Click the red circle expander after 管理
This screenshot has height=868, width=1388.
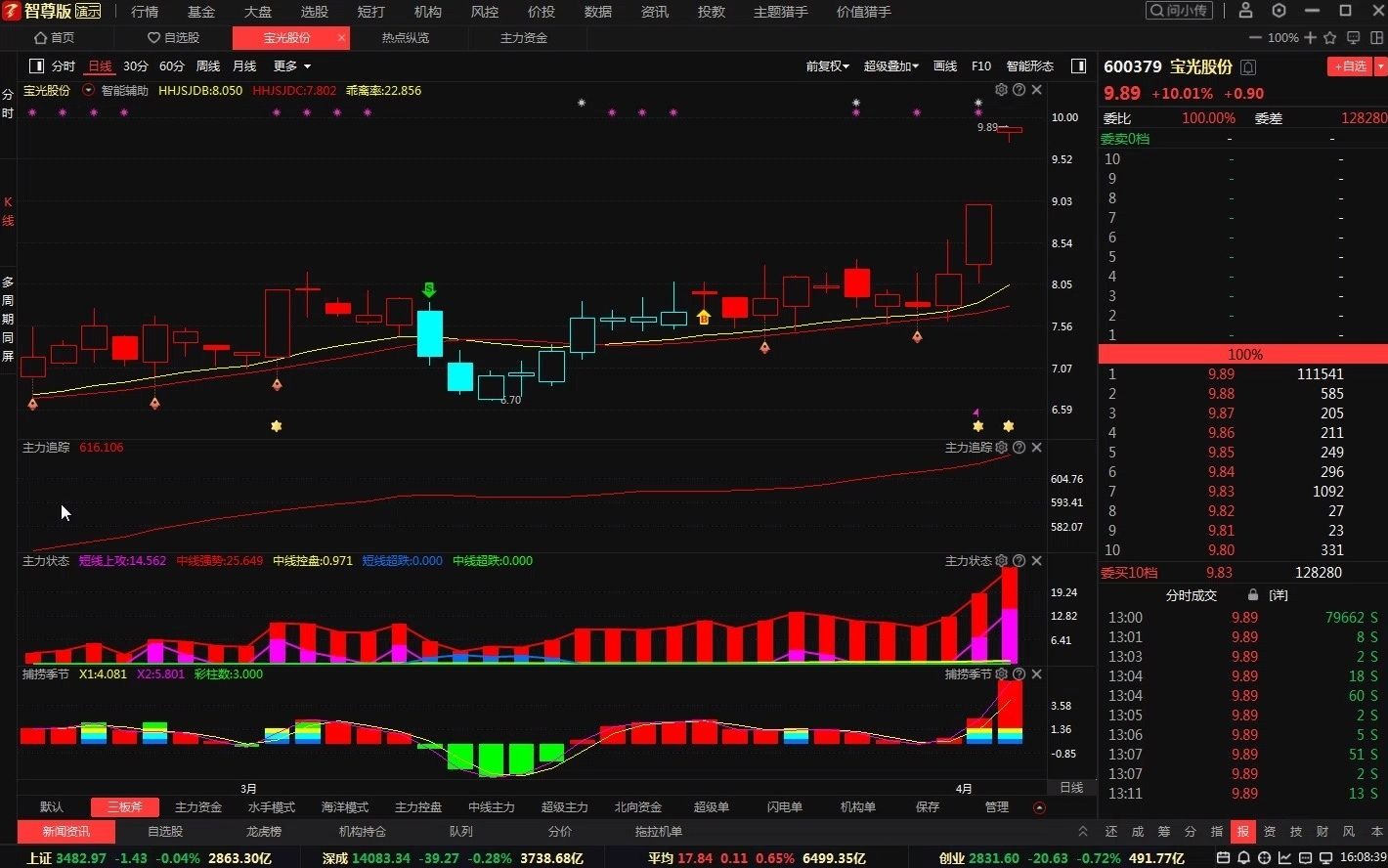coord(1039,807)
